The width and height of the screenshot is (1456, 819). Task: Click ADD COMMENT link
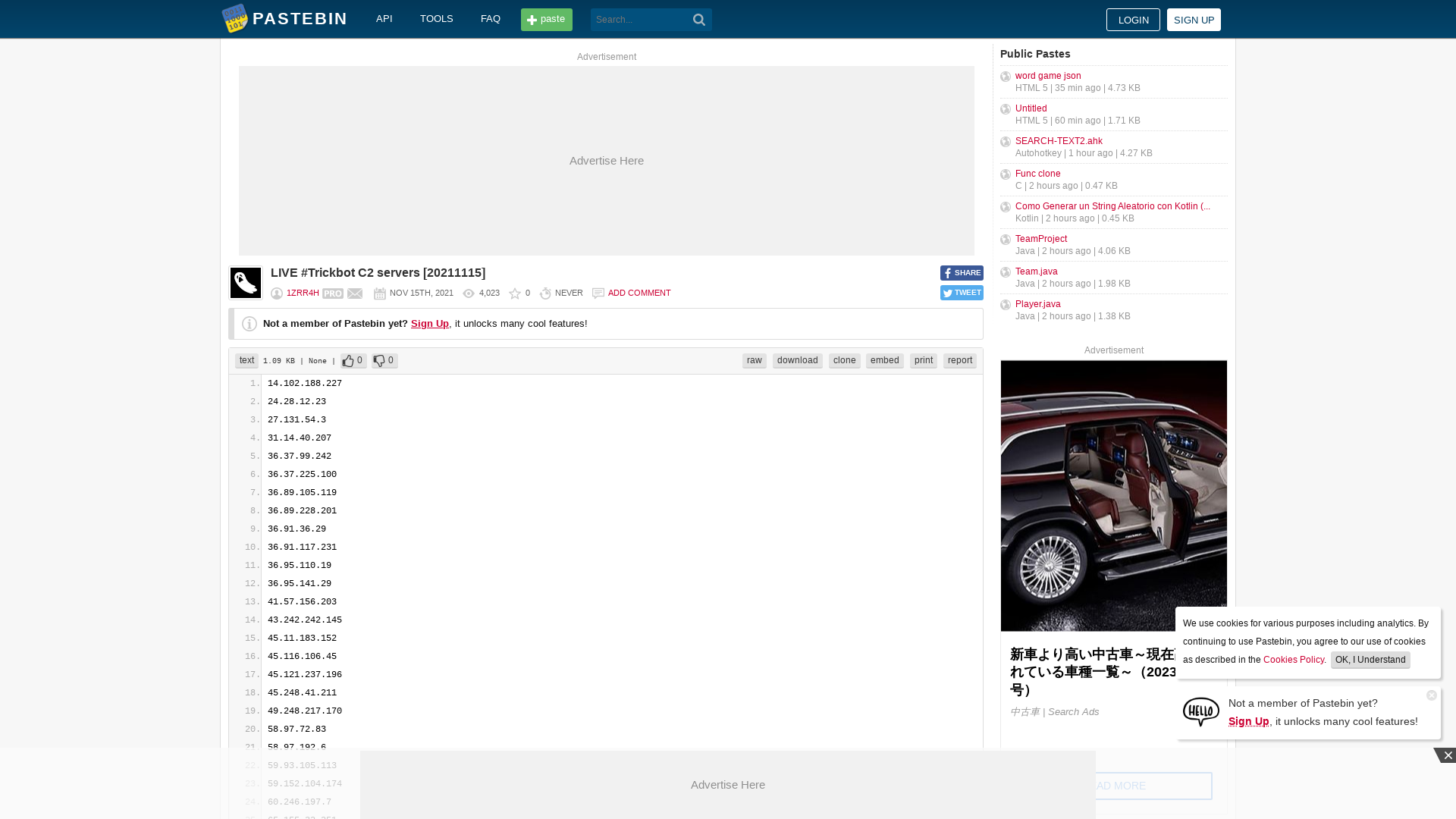[x=639, y=293]
